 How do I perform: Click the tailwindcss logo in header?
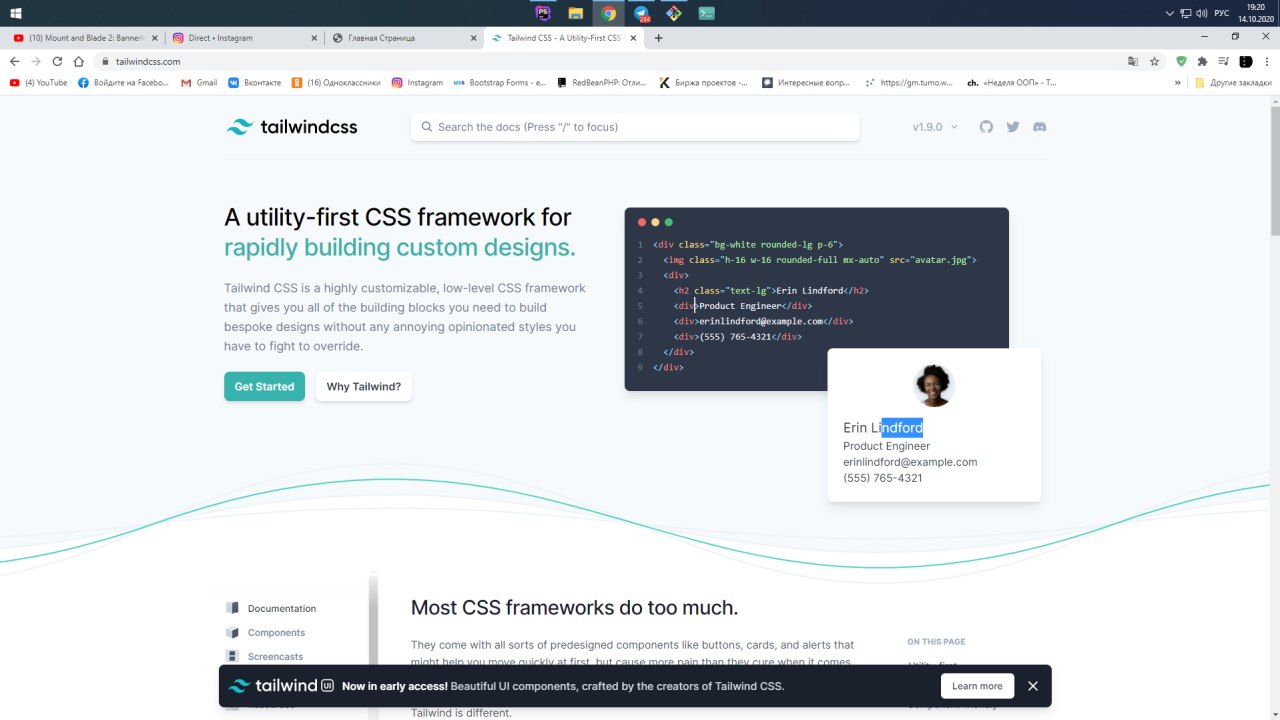(292, 127)
